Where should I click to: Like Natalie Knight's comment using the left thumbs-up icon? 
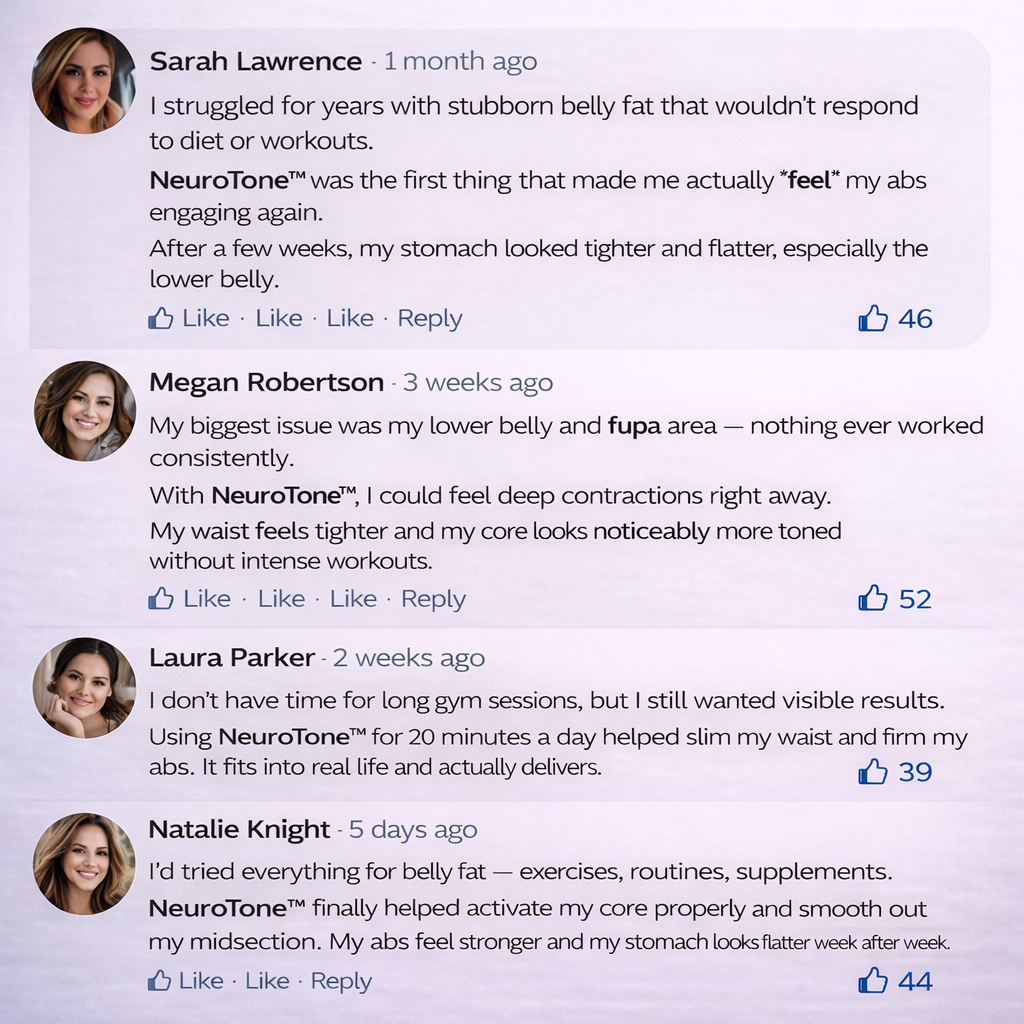[x=160, y=981]
